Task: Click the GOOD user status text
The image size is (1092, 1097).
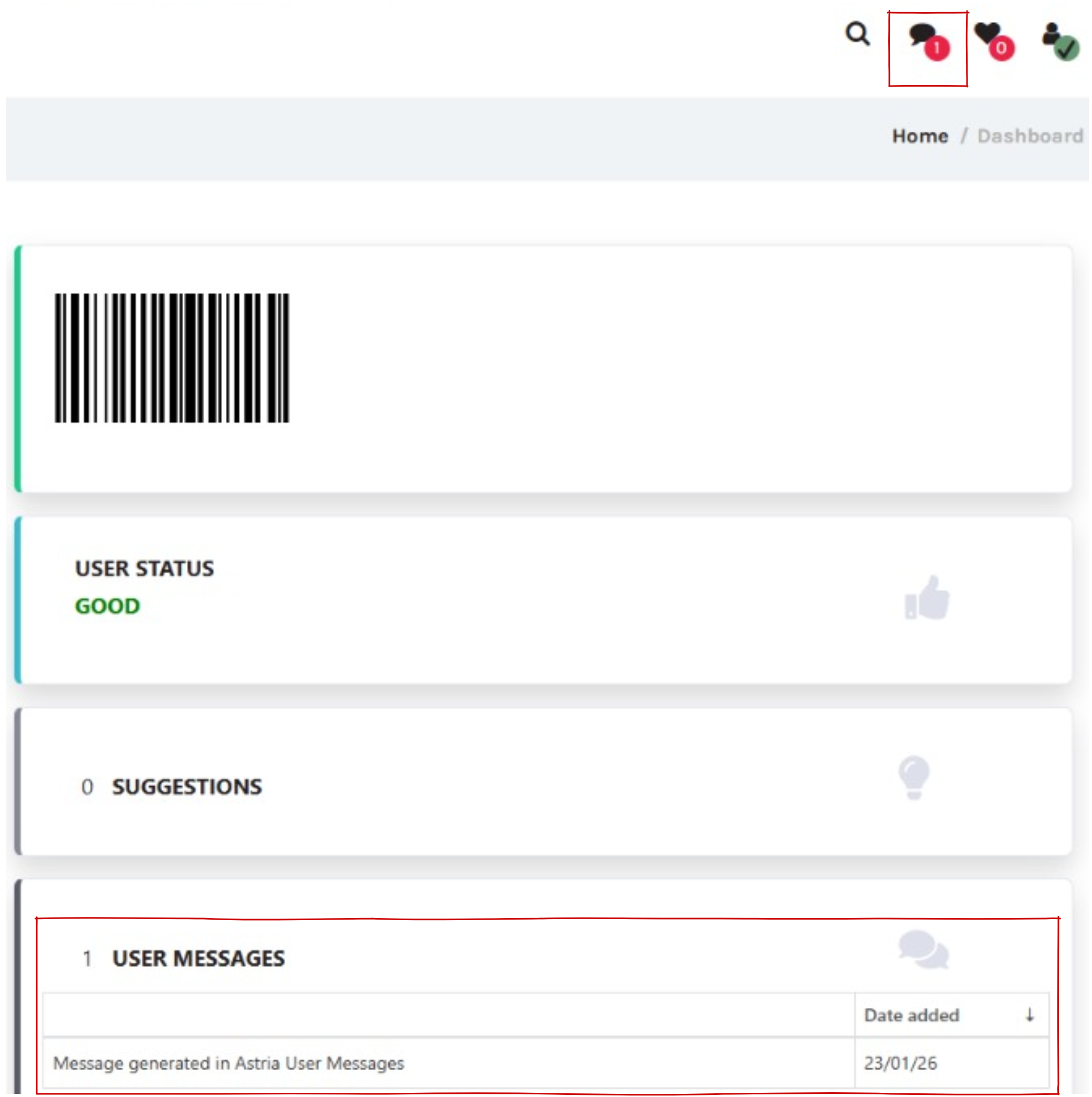Action: pyautogui.click(x=107, y=606)
